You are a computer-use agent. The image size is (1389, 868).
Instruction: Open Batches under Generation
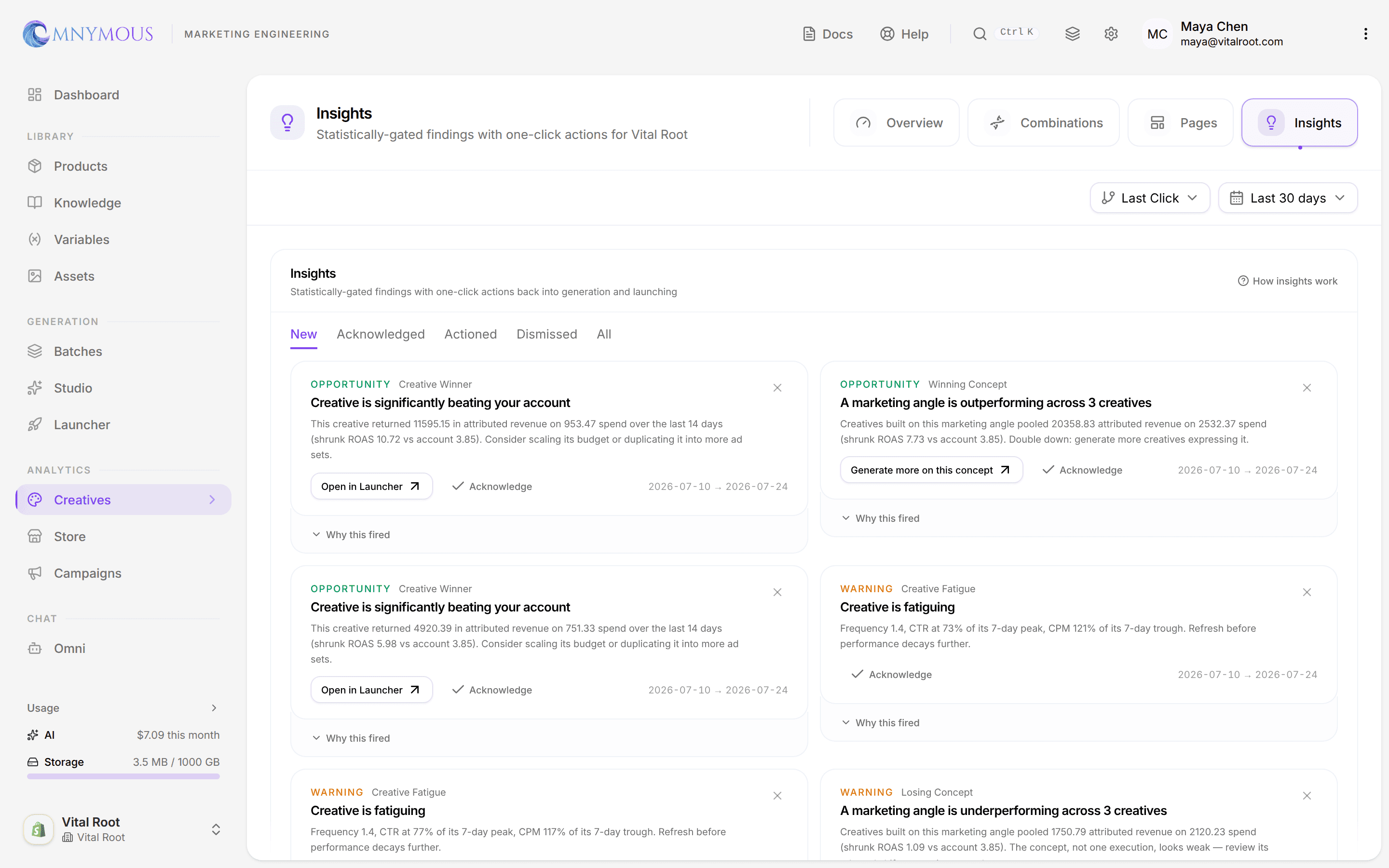tap(123, 352)
